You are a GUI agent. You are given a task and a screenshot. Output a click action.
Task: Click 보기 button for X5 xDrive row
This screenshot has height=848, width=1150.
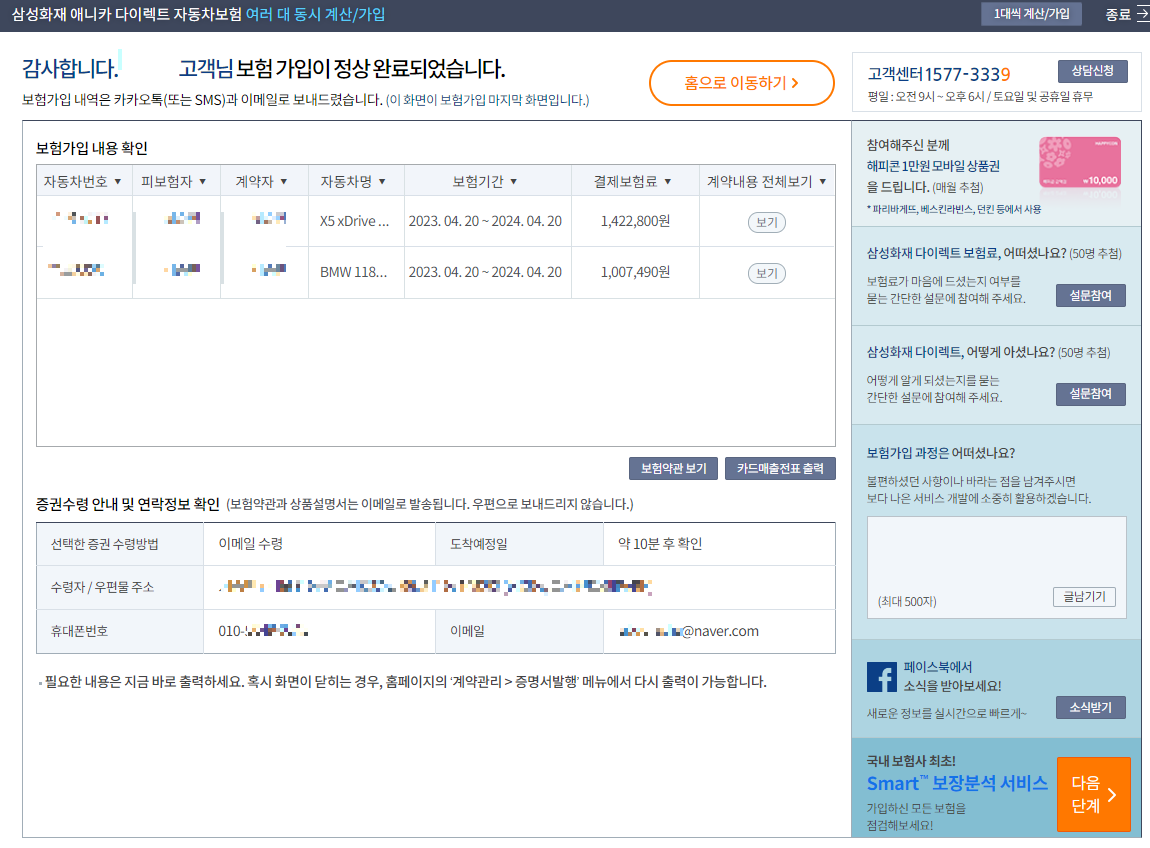point(766,222)
